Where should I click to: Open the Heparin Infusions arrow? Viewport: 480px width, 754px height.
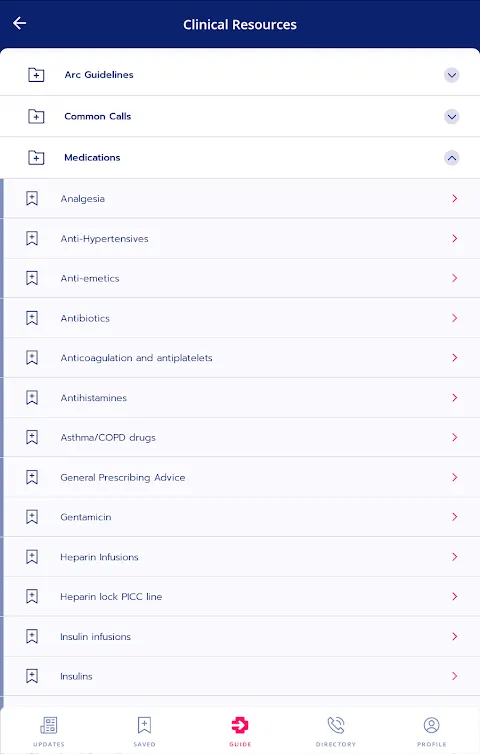point(455,557)
